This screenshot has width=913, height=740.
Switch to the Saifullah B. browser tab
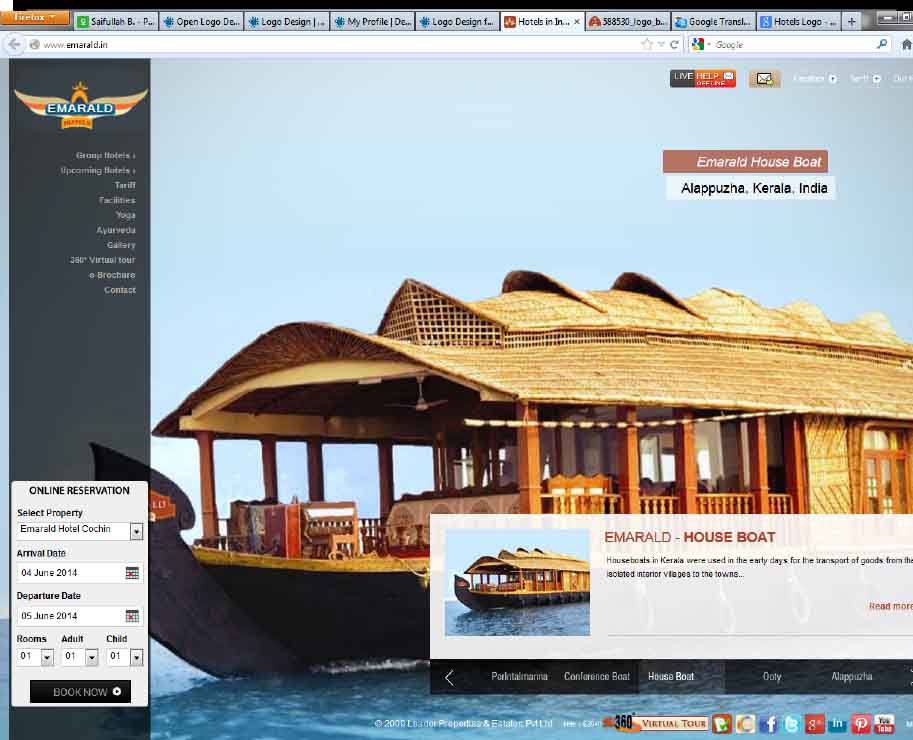pos(116,22)
